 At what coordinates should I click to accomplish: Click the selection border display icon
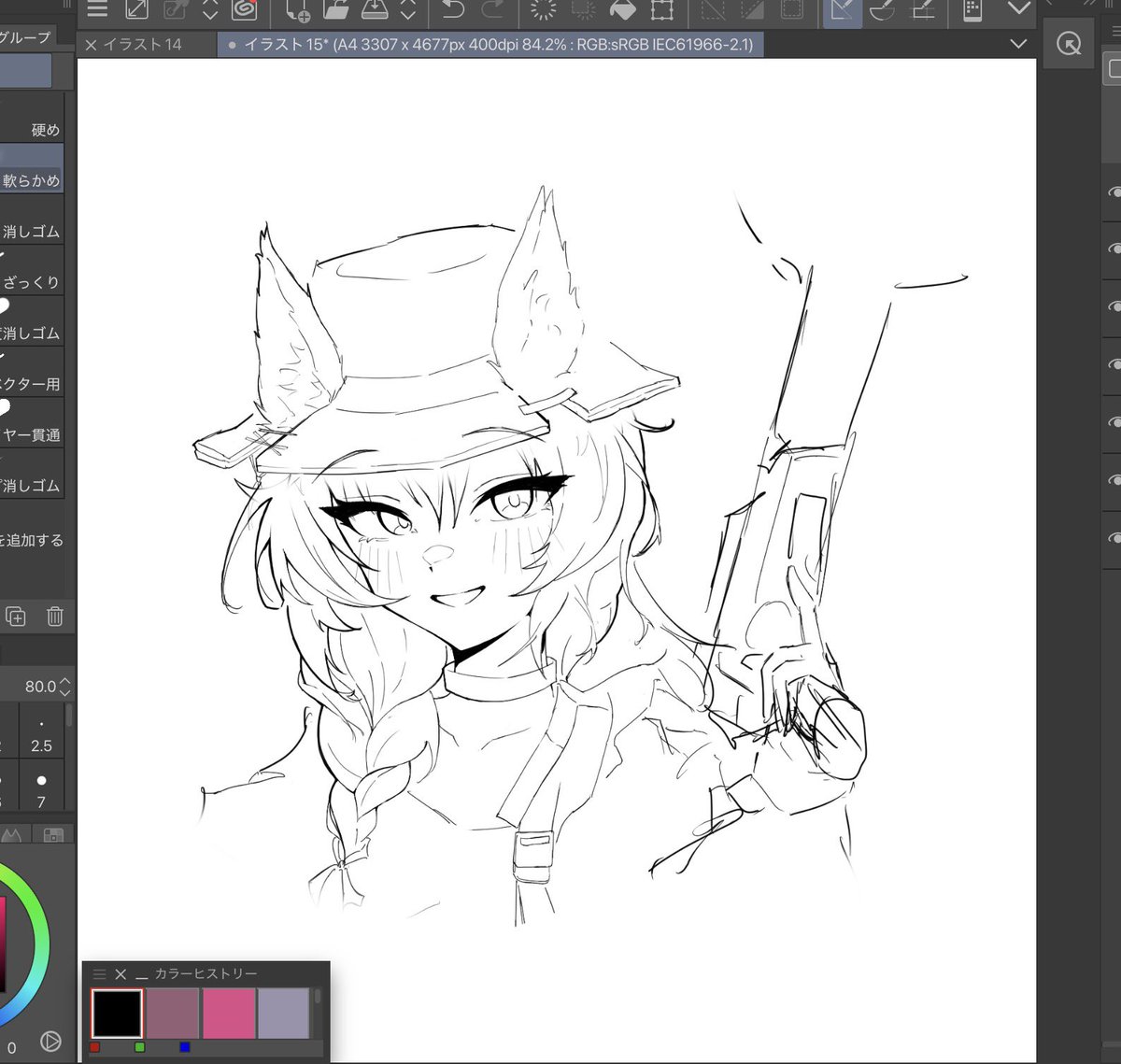pyautogui.click(x=792, y=9)
